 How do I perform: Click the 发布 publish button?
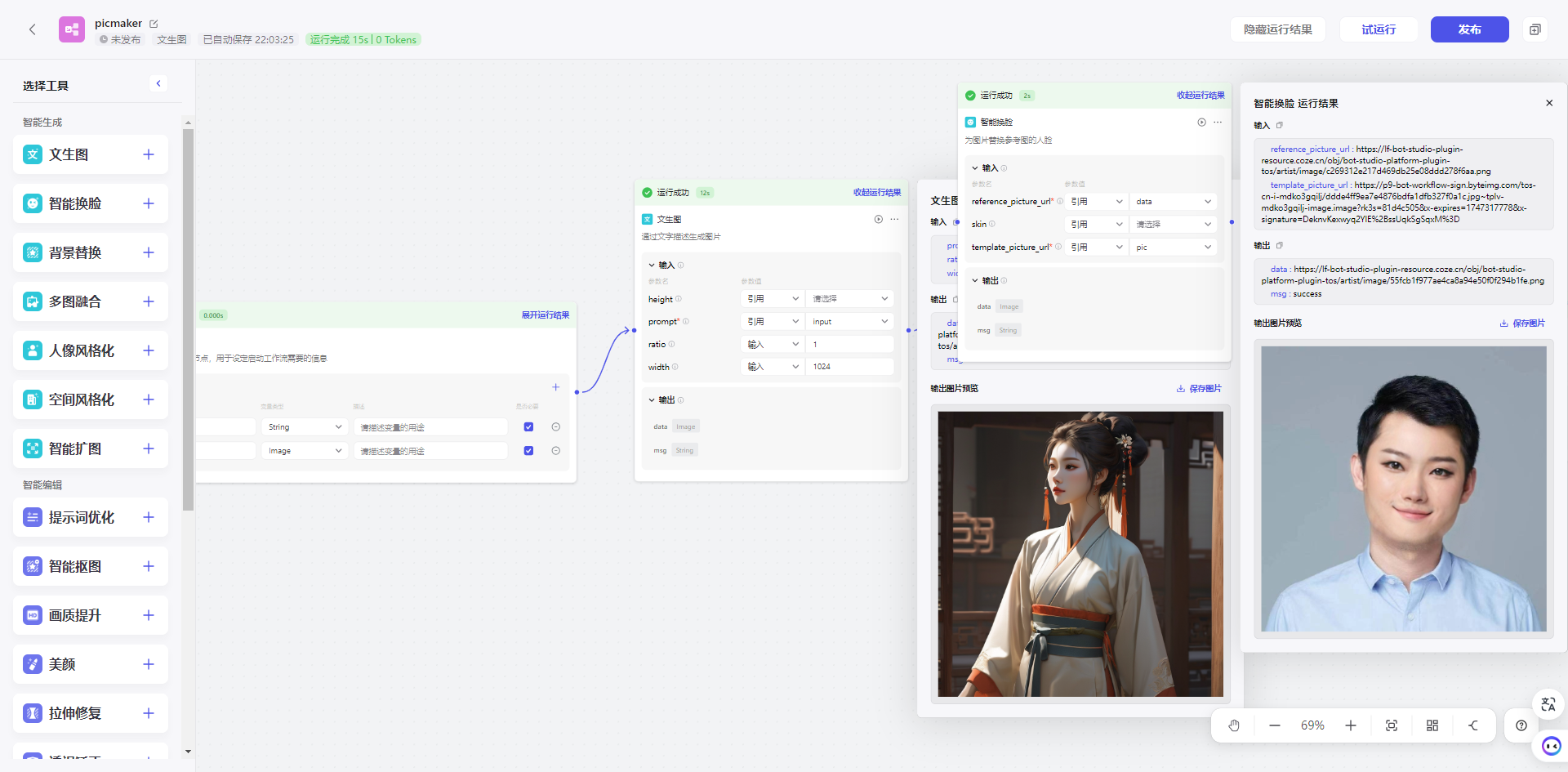click(1469, 29)
